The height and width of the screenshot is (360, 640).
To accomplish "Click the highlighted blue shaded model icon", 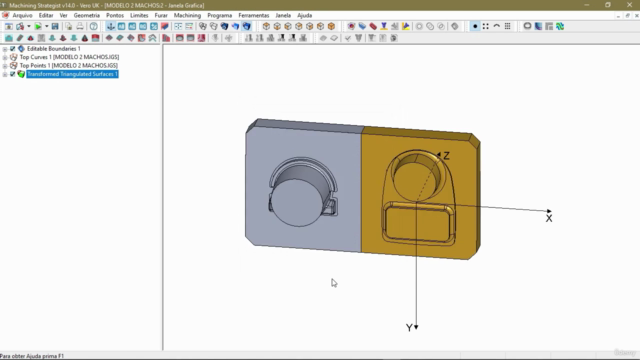I will tap(247, 27).
